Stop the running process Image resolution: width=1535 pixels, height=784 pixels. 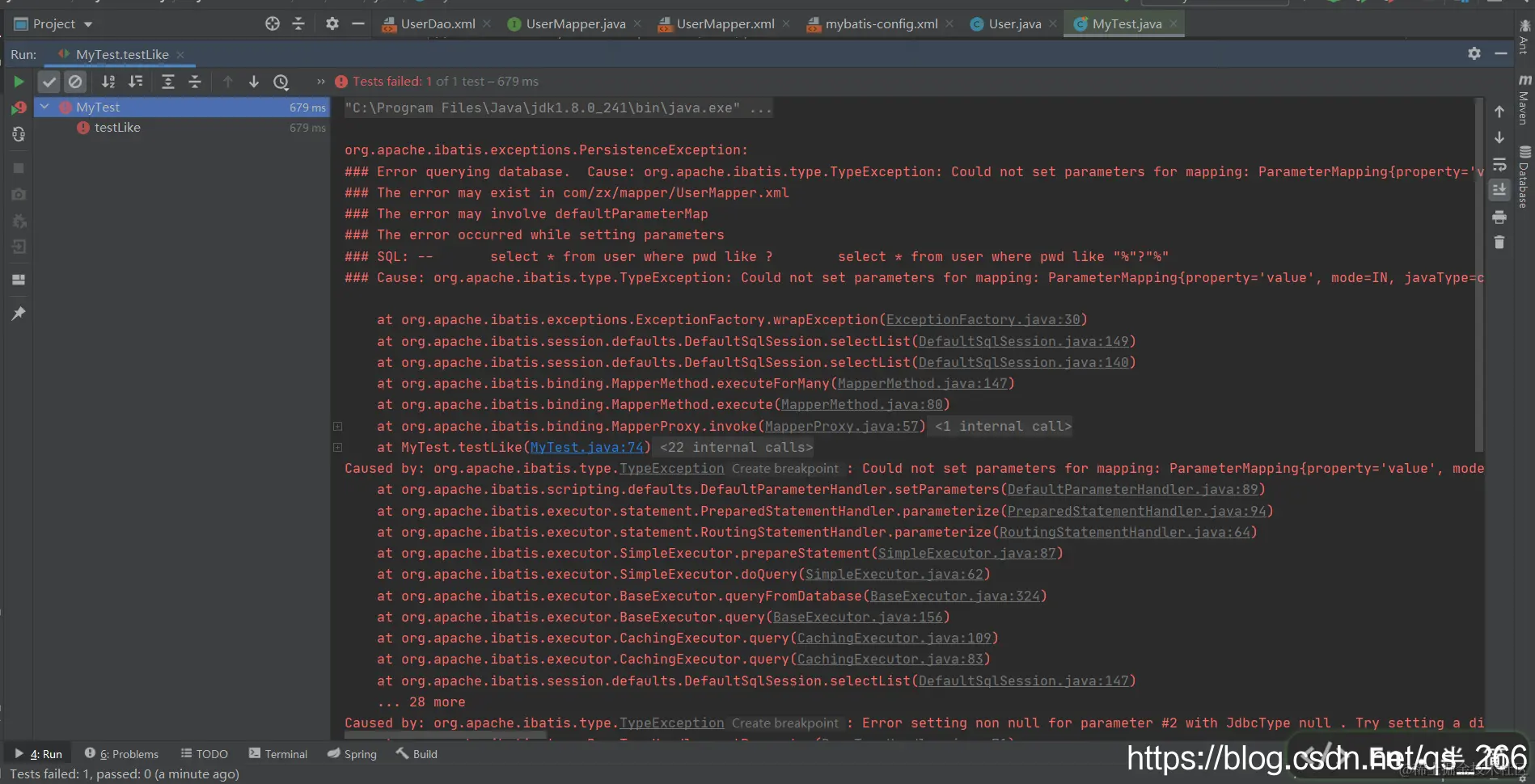coord(19,168)
